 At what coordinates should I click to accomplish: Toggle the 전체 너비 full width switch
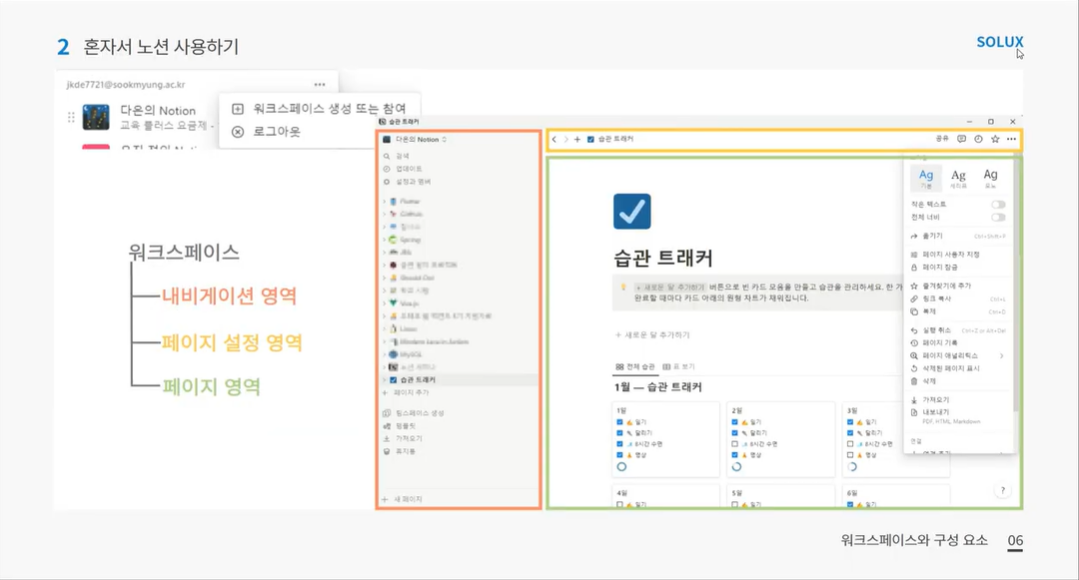(x=998, y=217)
